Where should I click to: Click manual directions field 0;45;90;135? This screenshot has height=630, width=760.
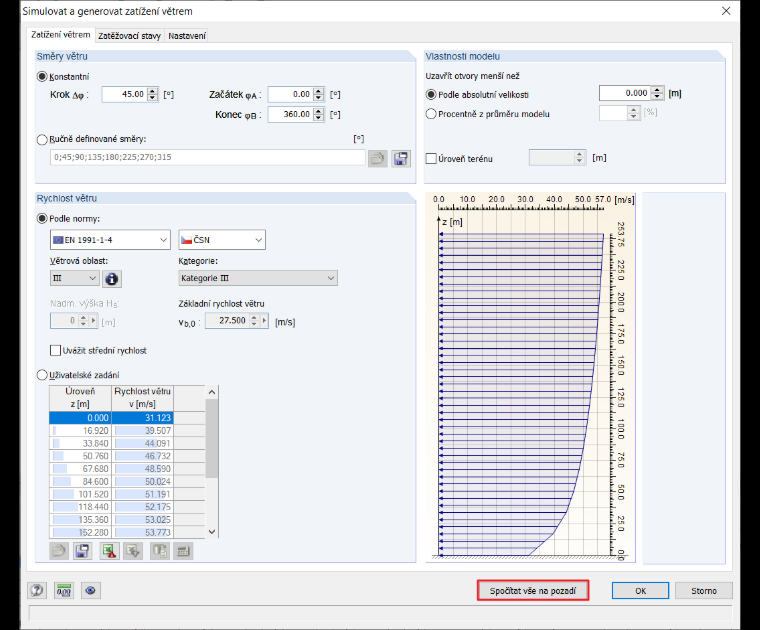point(207,157)
